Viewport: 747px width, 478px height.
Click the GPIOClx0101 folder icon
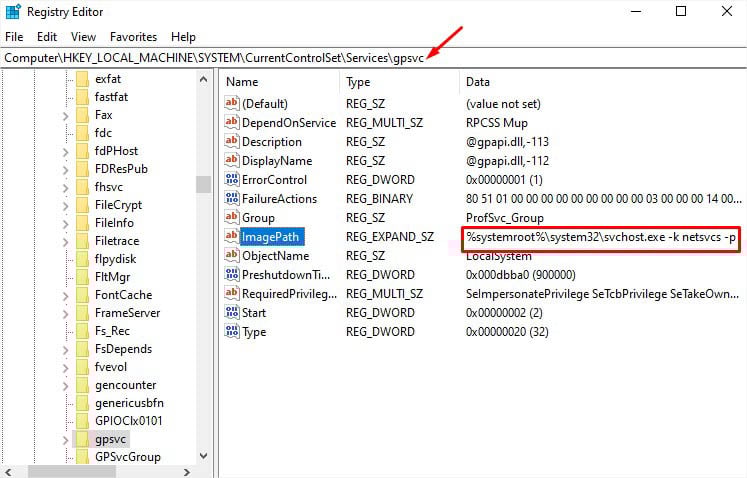[x=82, y=421]
